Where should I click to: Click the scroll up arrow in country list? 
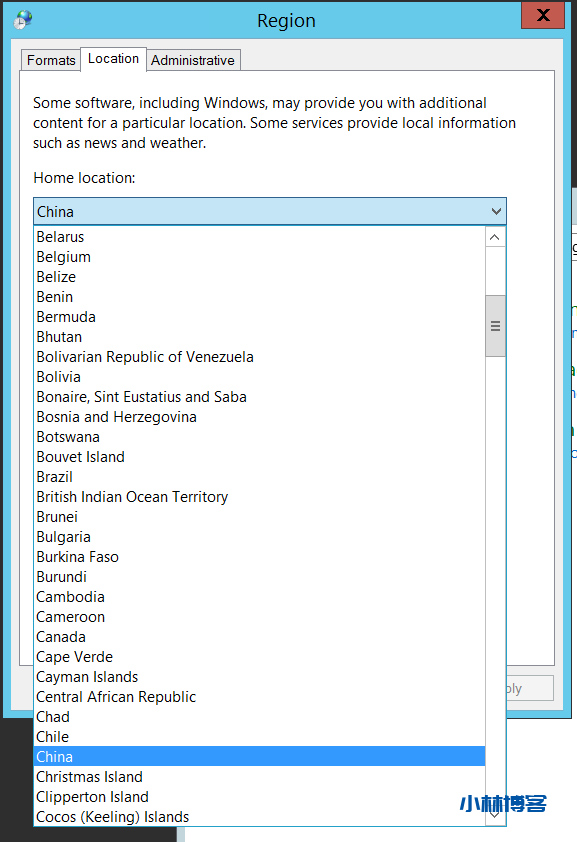(495, 237)
